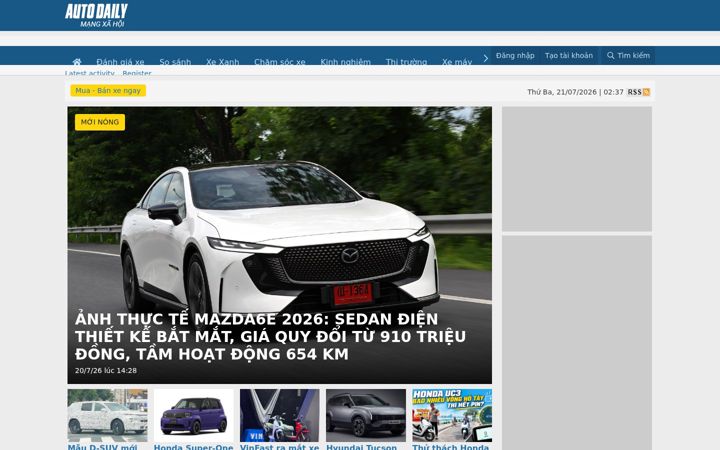Open the Honda UC3 challenge thumbnail
The height and width of the screenshot is (450, 720).
point(452,416)
